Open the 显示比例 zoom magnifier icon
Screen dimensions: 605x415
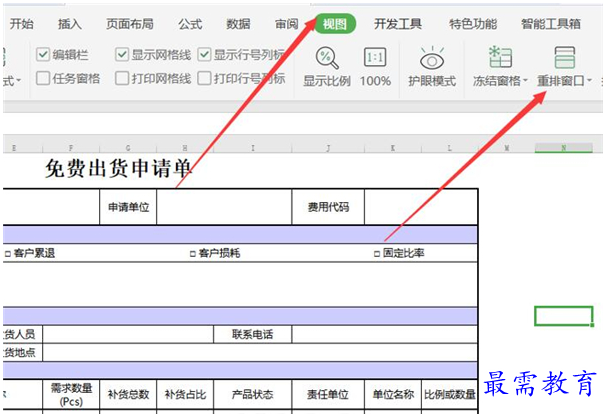pyautogui.click(x=327, y=58)
